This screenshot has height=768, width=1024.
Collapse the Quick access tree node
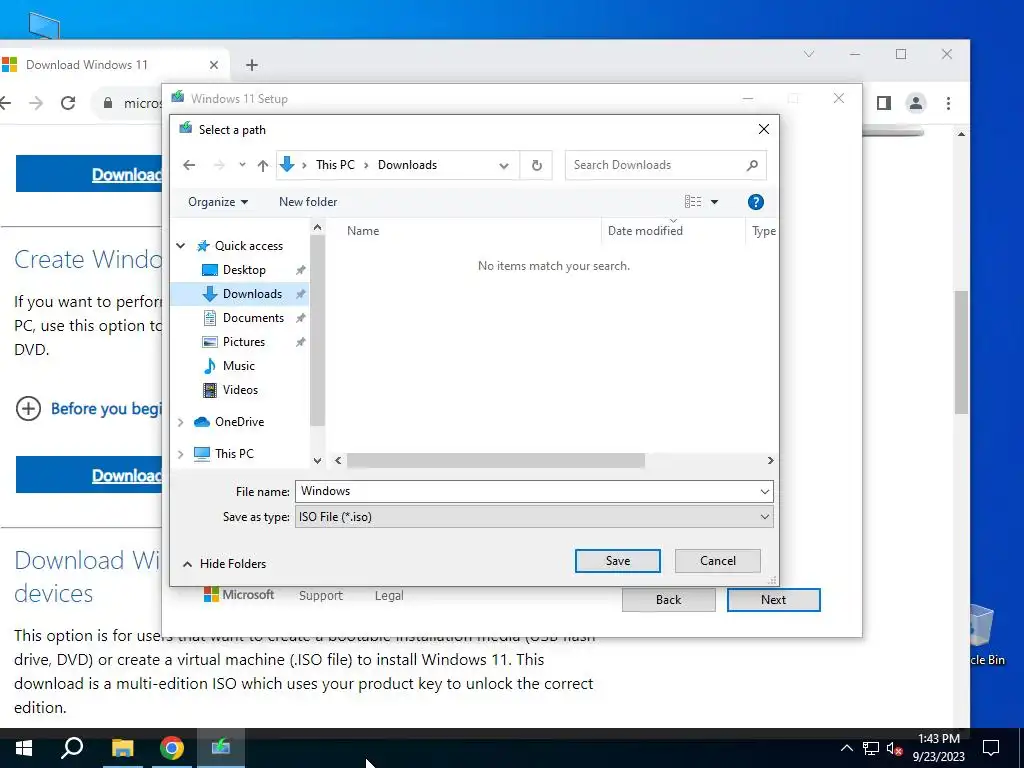[181, 246]
